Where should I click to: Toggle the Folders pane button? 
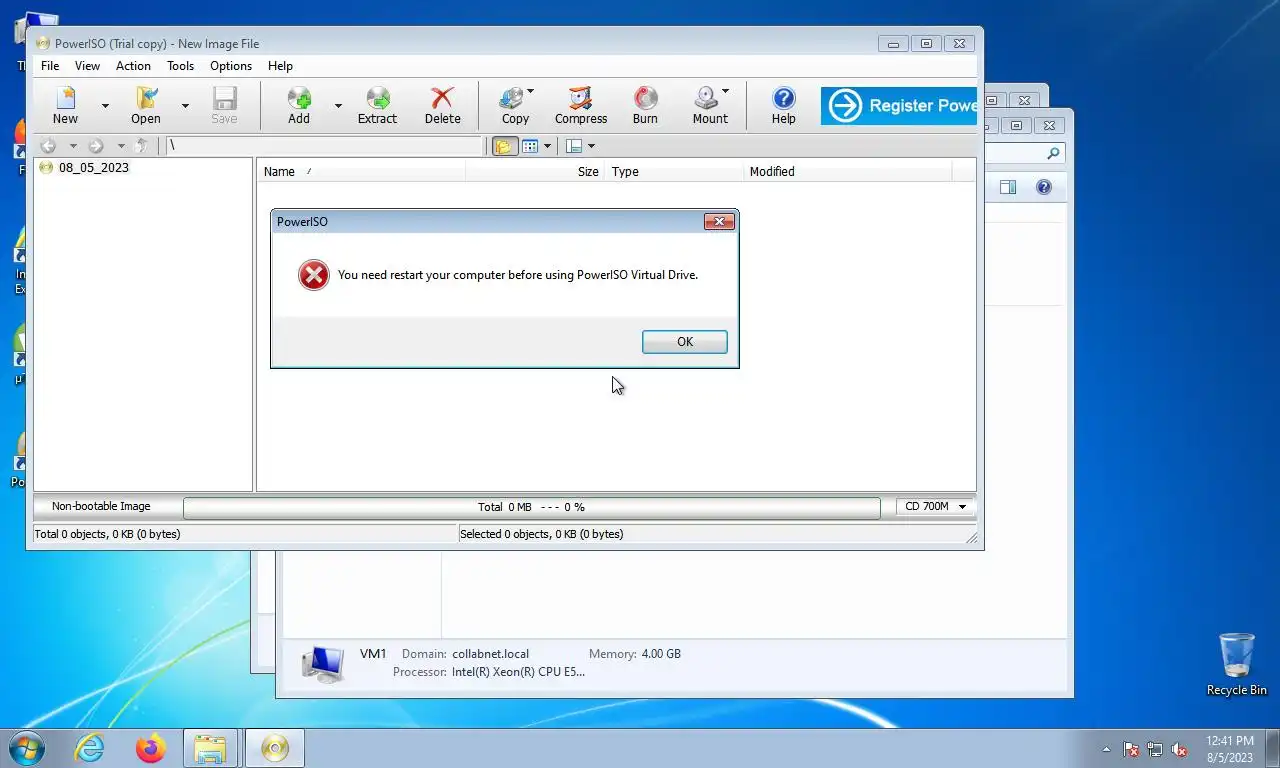point(503,146)
